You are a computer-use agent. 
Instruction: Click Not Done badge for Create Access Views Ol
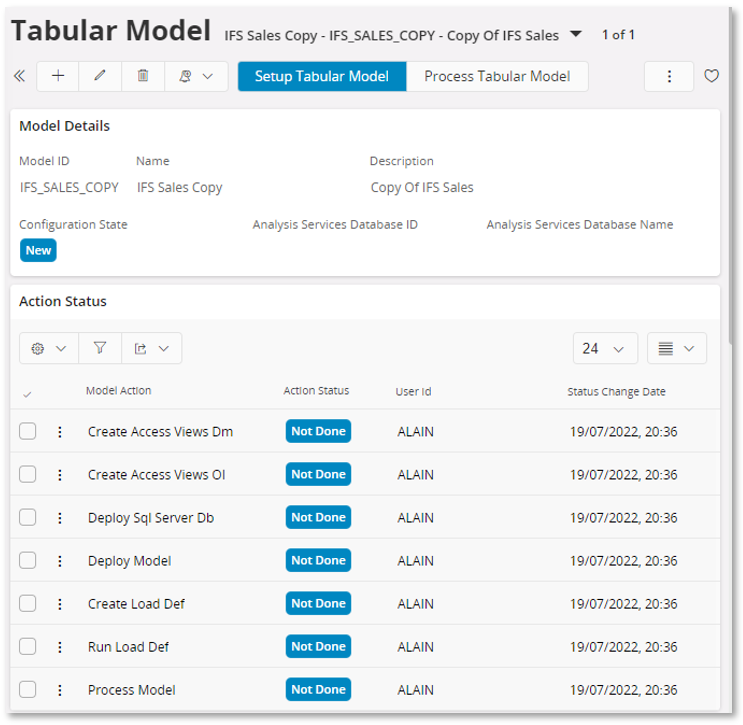point(318,474)
